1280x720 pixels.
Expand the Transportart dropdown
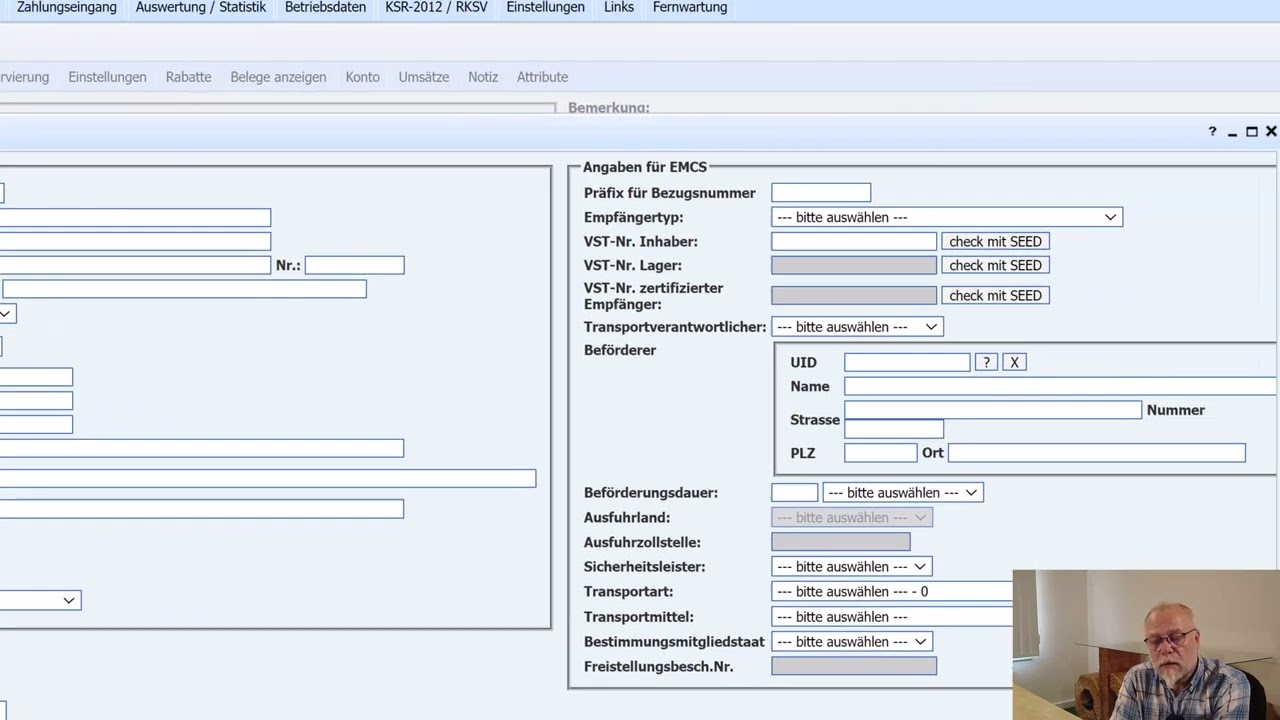point(892,591)
